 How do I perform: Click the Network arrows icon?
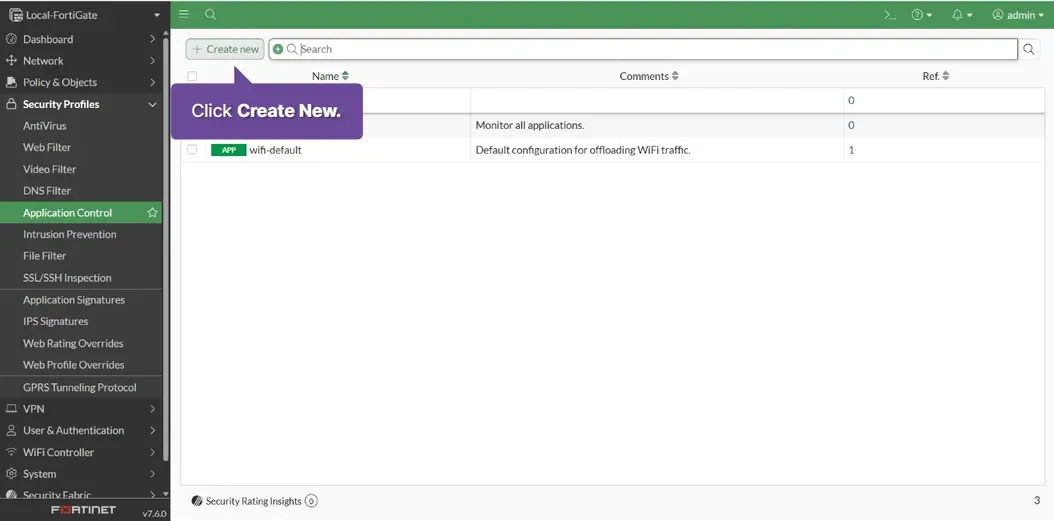[x=11, y=61]
